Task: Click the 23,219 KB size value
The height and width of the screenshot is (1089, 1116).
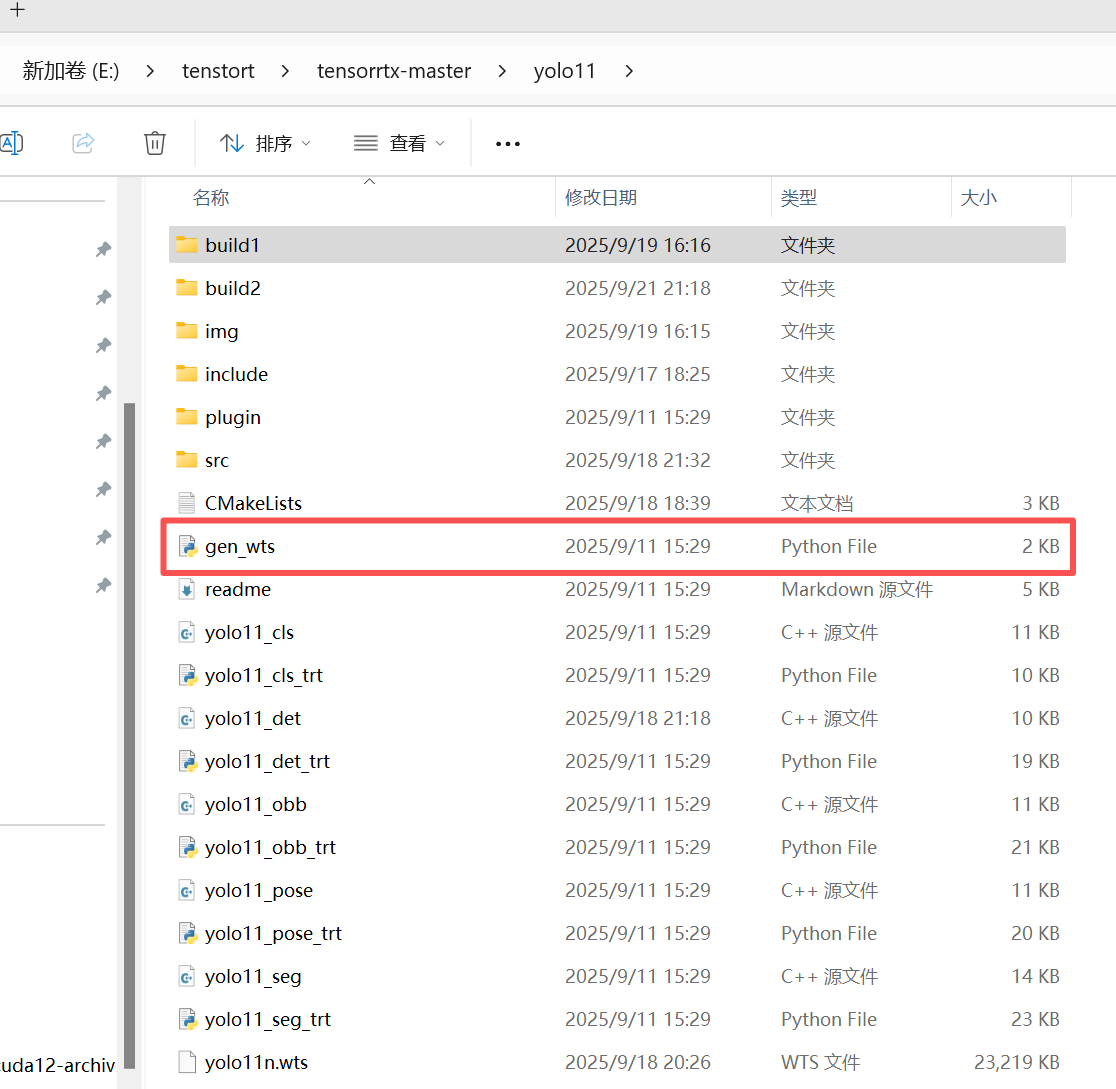Action: [x=1016, y=1063]
